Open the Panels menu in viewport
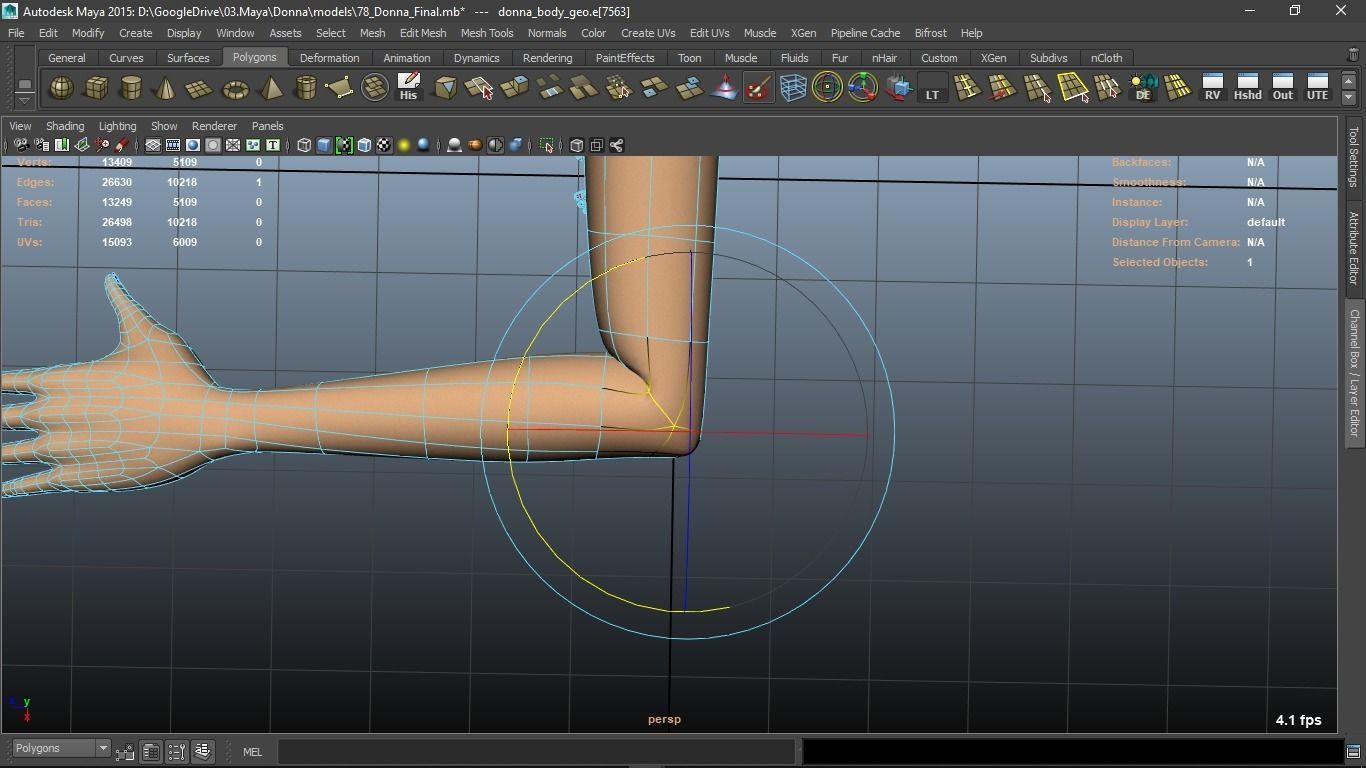This screenshot has width=1366, height=768. pyautogui.click(x=267, y=126)
